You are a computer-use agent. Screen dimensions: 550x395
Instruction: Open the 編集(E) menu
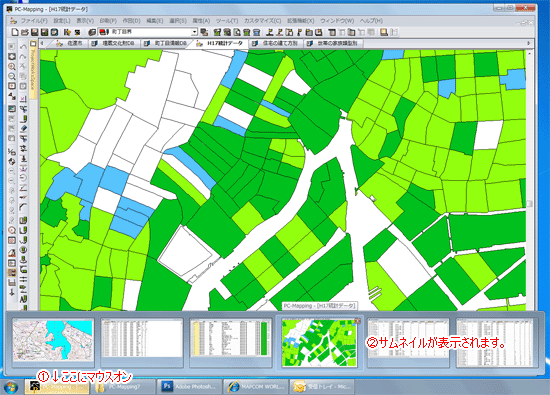(x=154, y=21)
